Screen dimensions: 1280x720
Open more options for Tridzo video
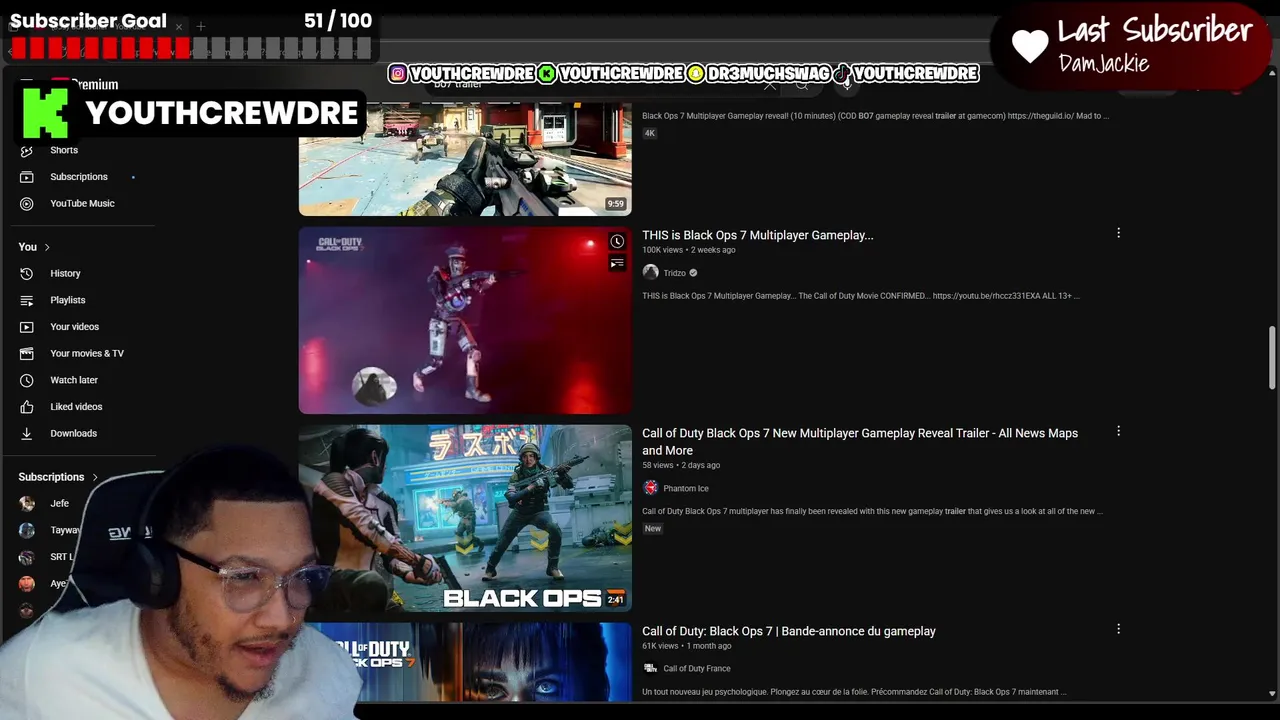pyautogui.click(x=1118, y=233)
